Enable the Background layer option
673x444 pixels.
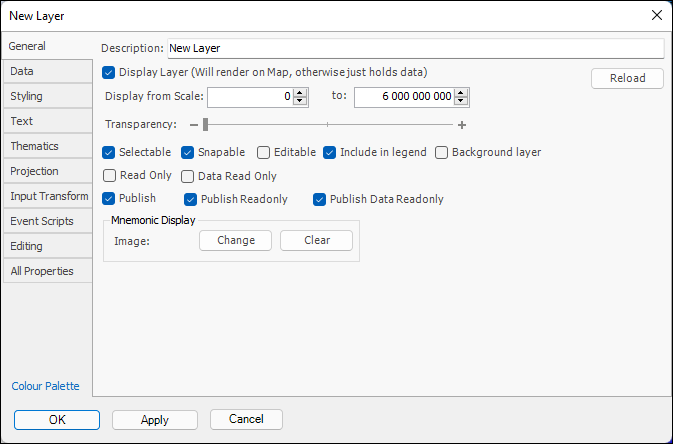[x=442, y=153]
